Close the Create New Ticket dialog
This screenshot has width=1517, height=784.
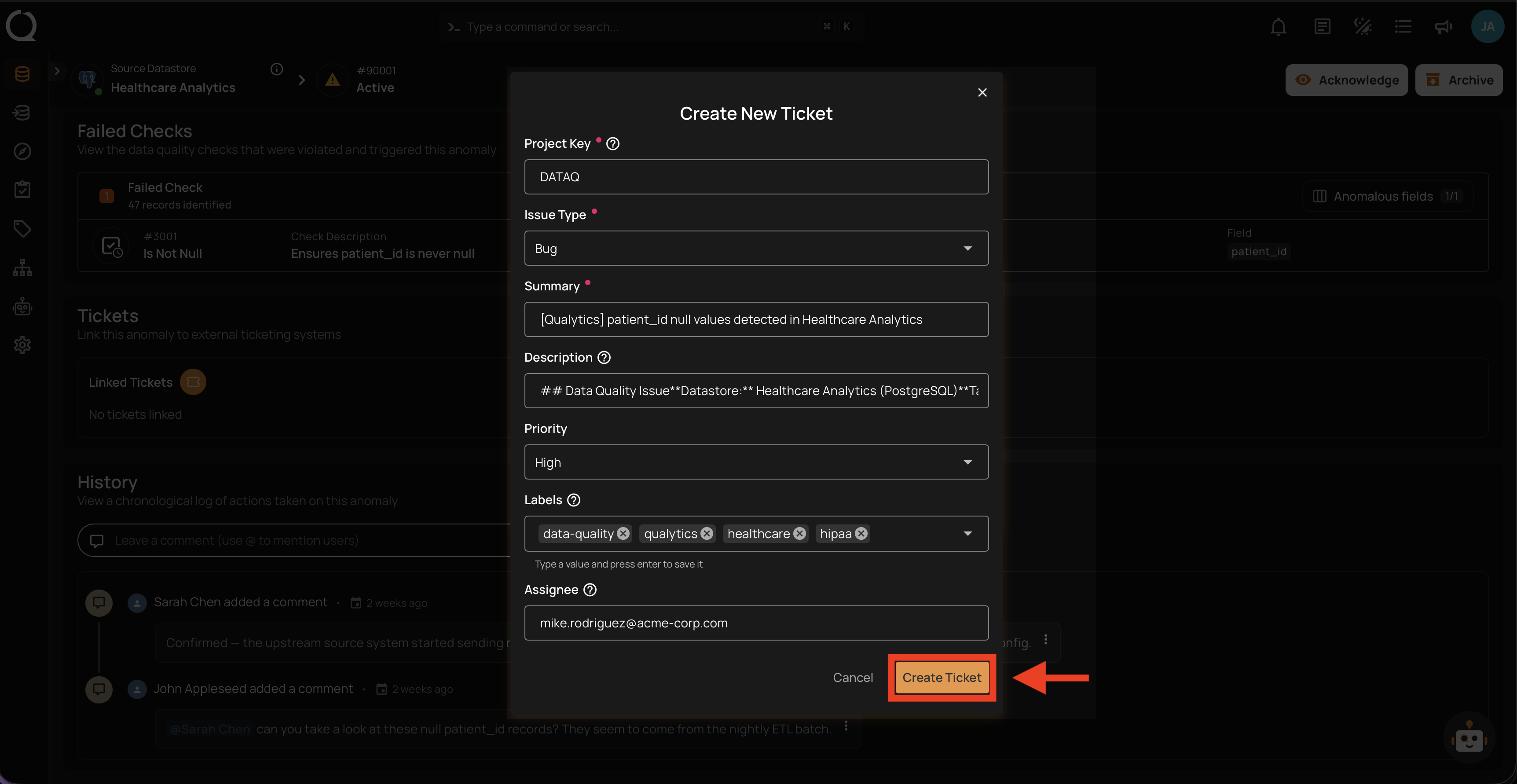pyautogui.click(x=982, y=92)
